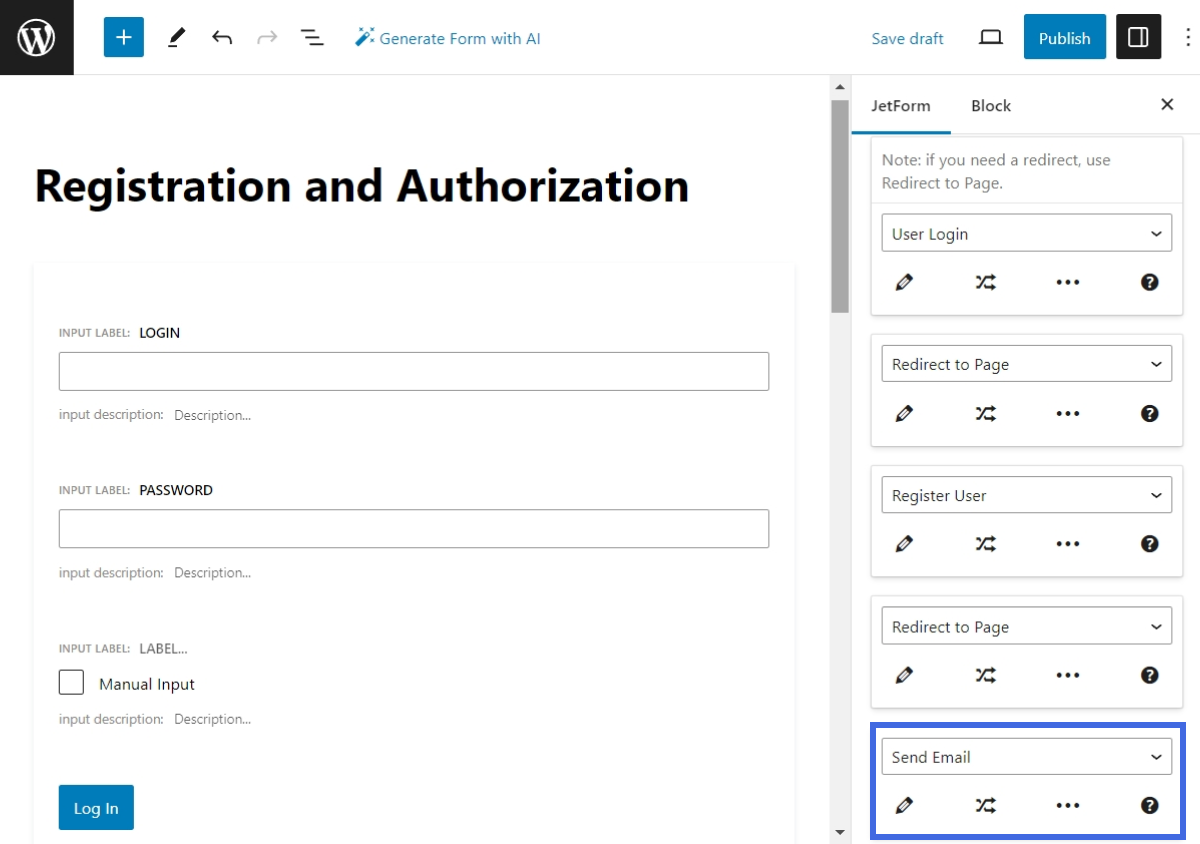Toggle the settings sidebar panel icon
Viewport: 1200px width, 844px height.
1138,37
